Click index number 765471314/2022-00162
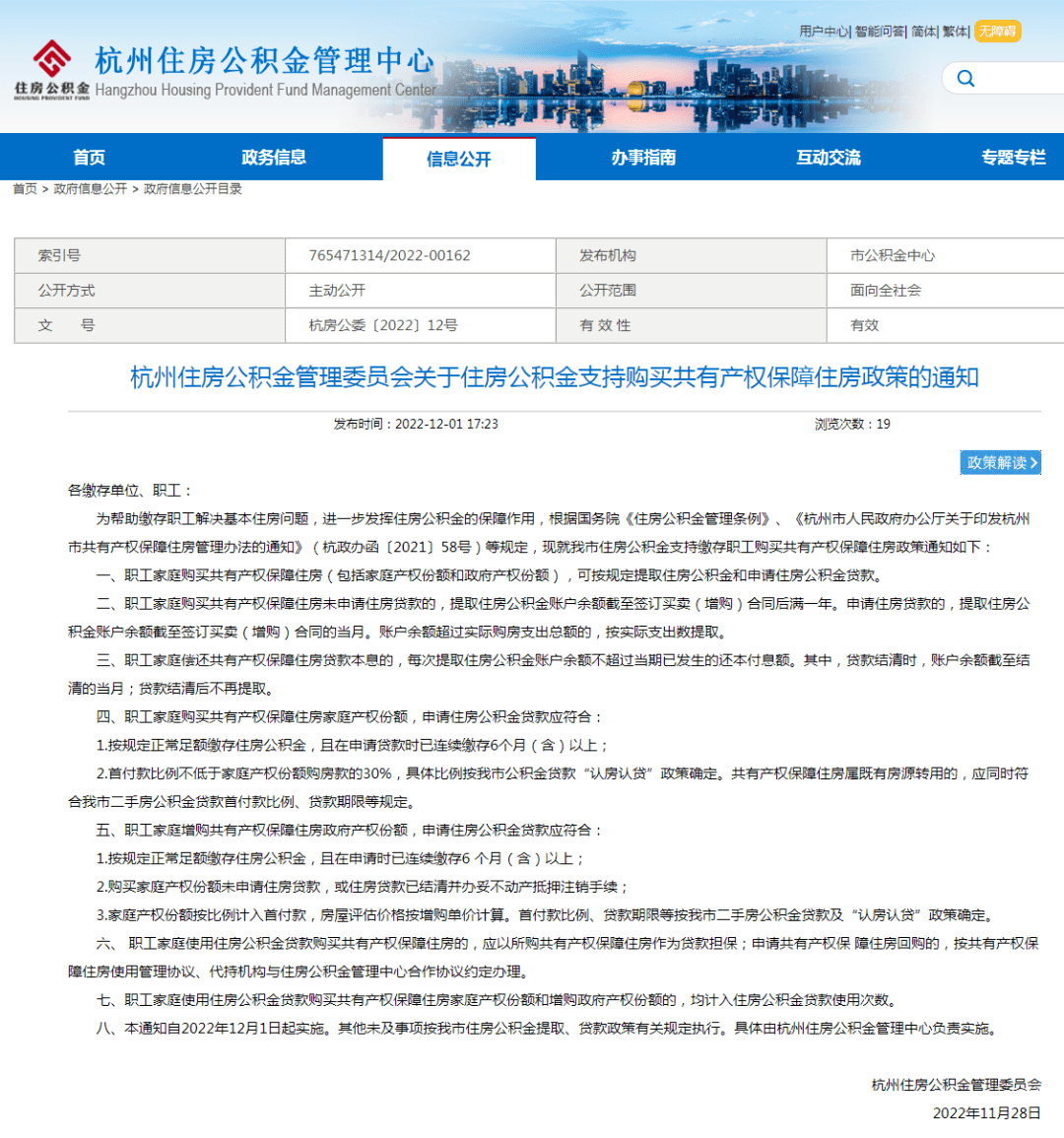Image resolution: width=1064 pixels, height=1138 pixels. point(389,255)
